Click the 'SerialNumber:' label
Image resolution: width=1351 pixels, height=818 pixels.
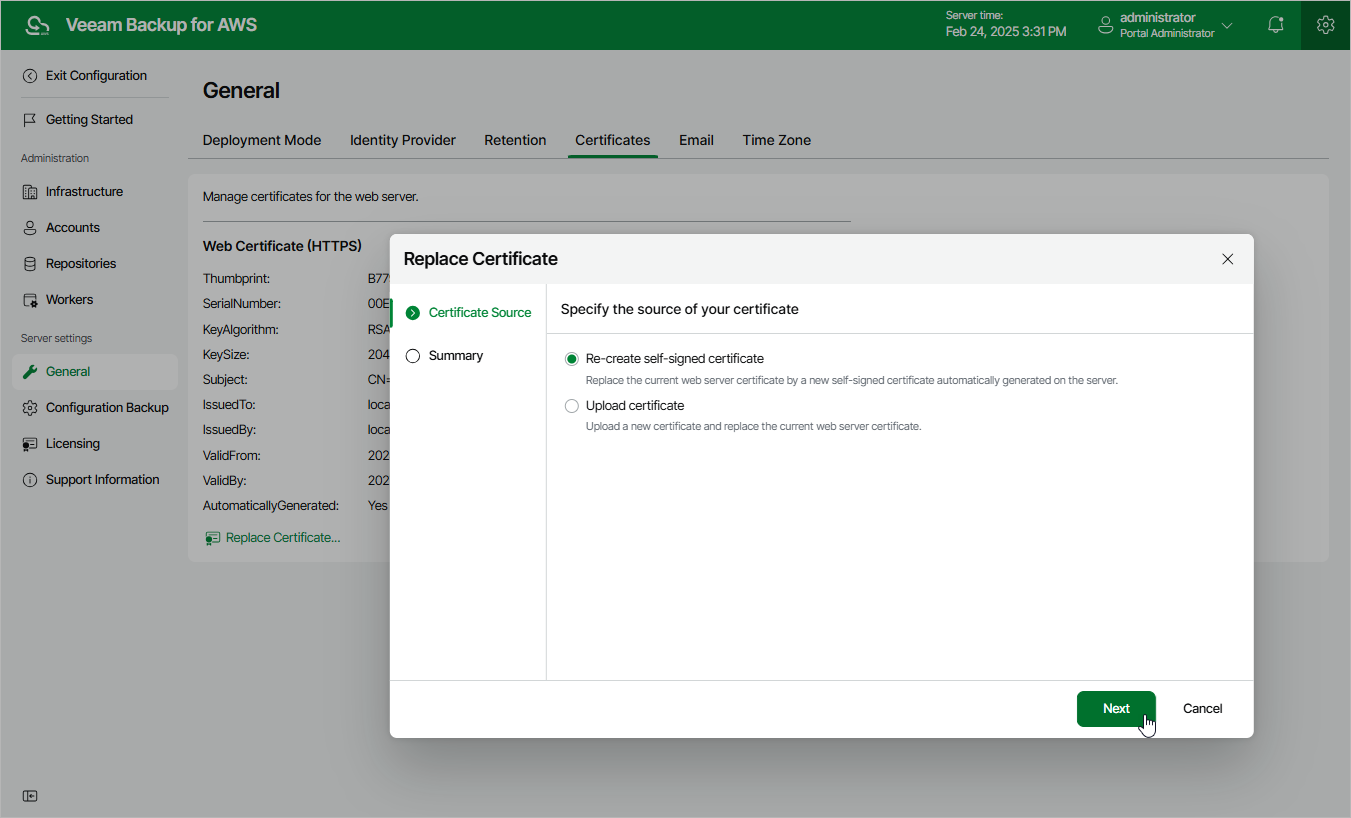coord(242,304)
